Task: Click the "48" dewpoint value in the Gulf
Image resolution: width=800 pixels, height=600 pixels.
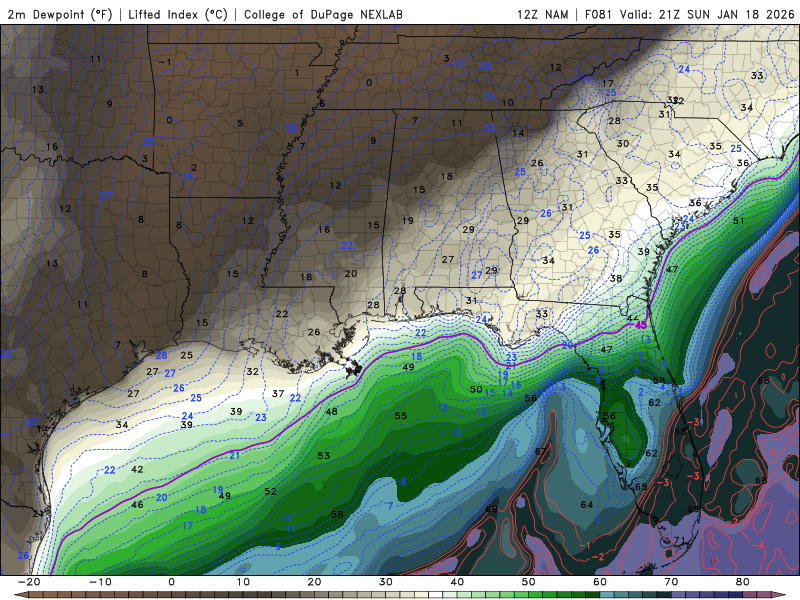Action: 332,411
